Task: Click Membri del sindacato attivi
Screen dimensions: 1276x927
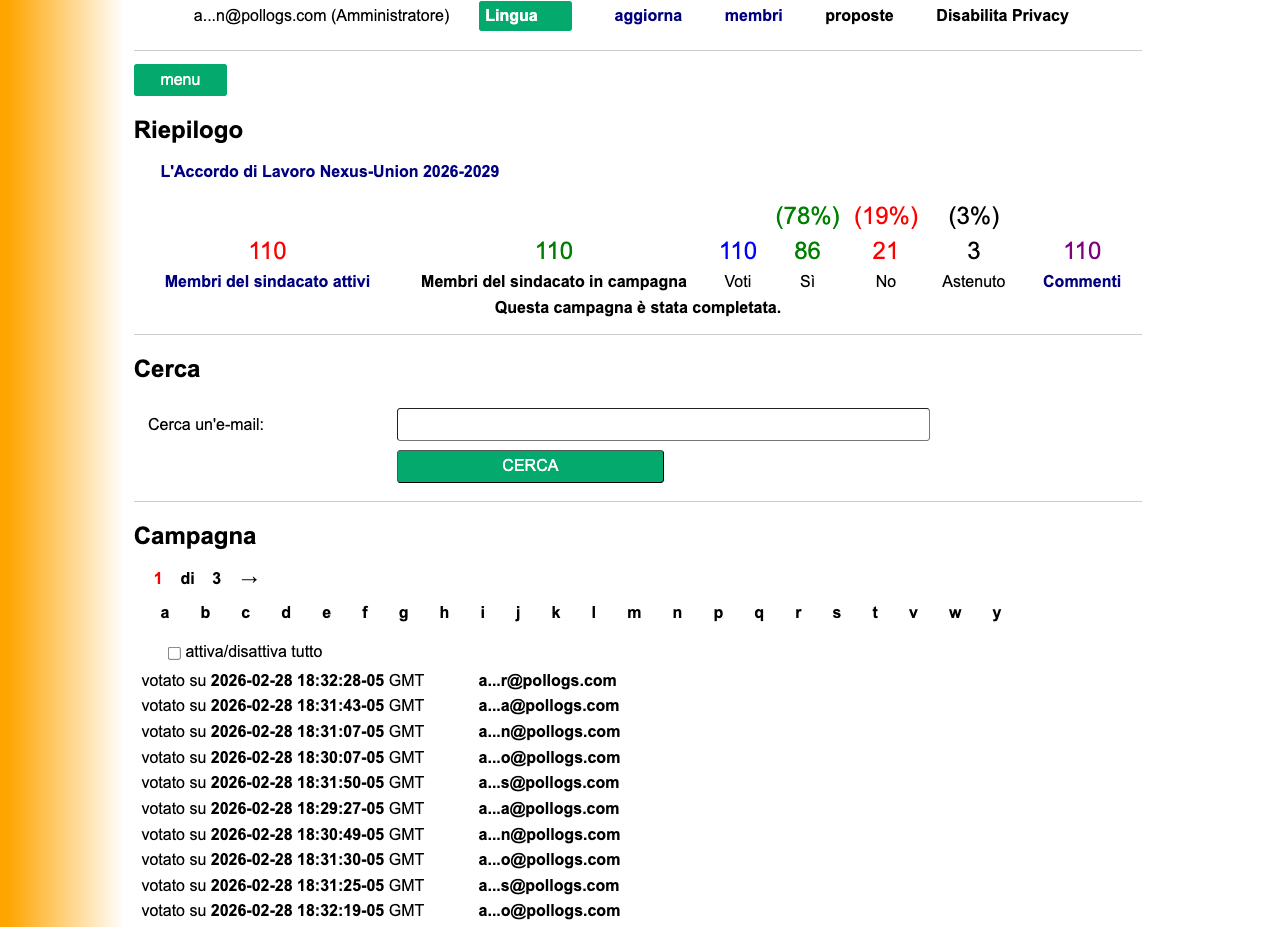Action: click(267, 281)
